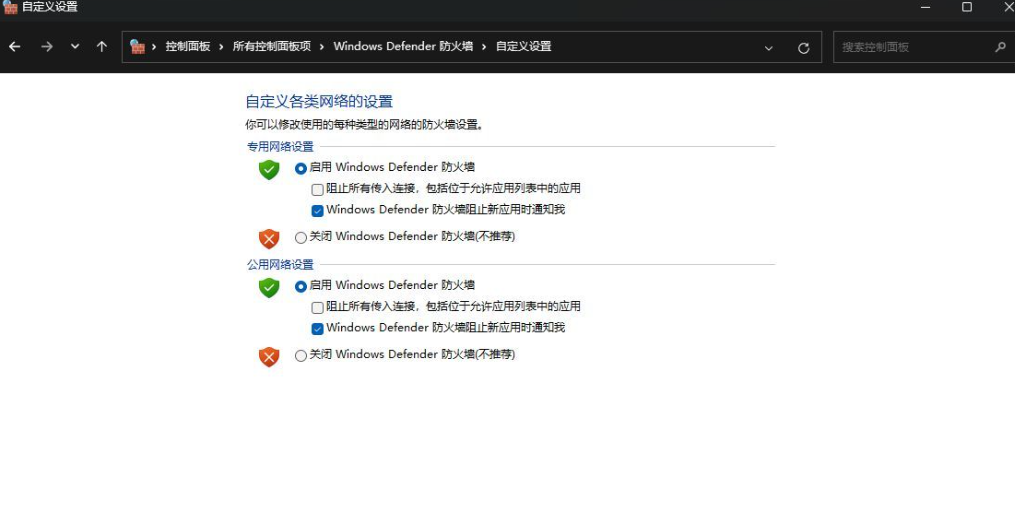This screenshot has height=523, width=1015.
Task: Select turn off firewall for public network
Action: point(300,355)
